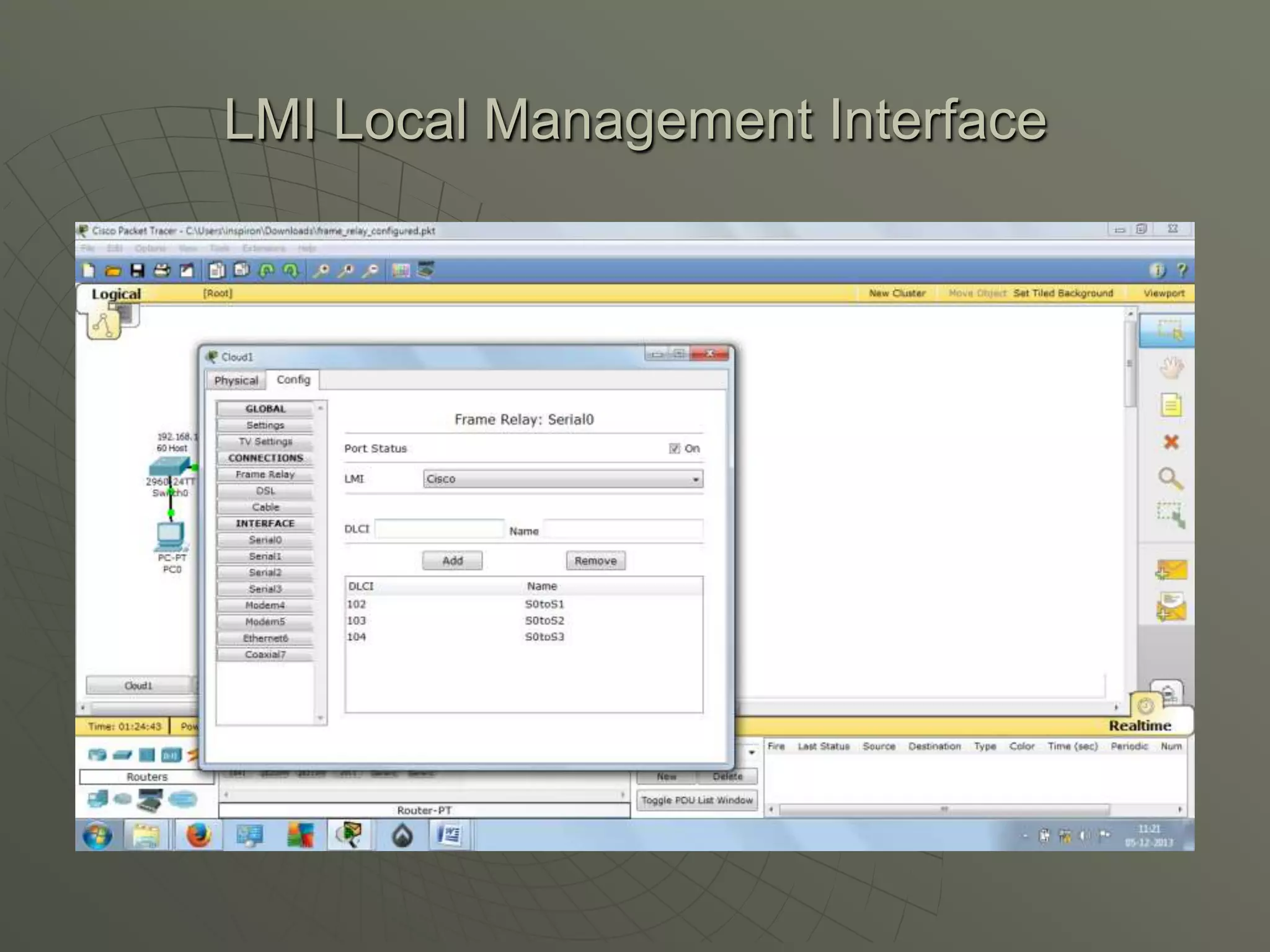Click the Print toolbar icon
The height and width of the screenshot is (952, 1270).
[162, 271]
